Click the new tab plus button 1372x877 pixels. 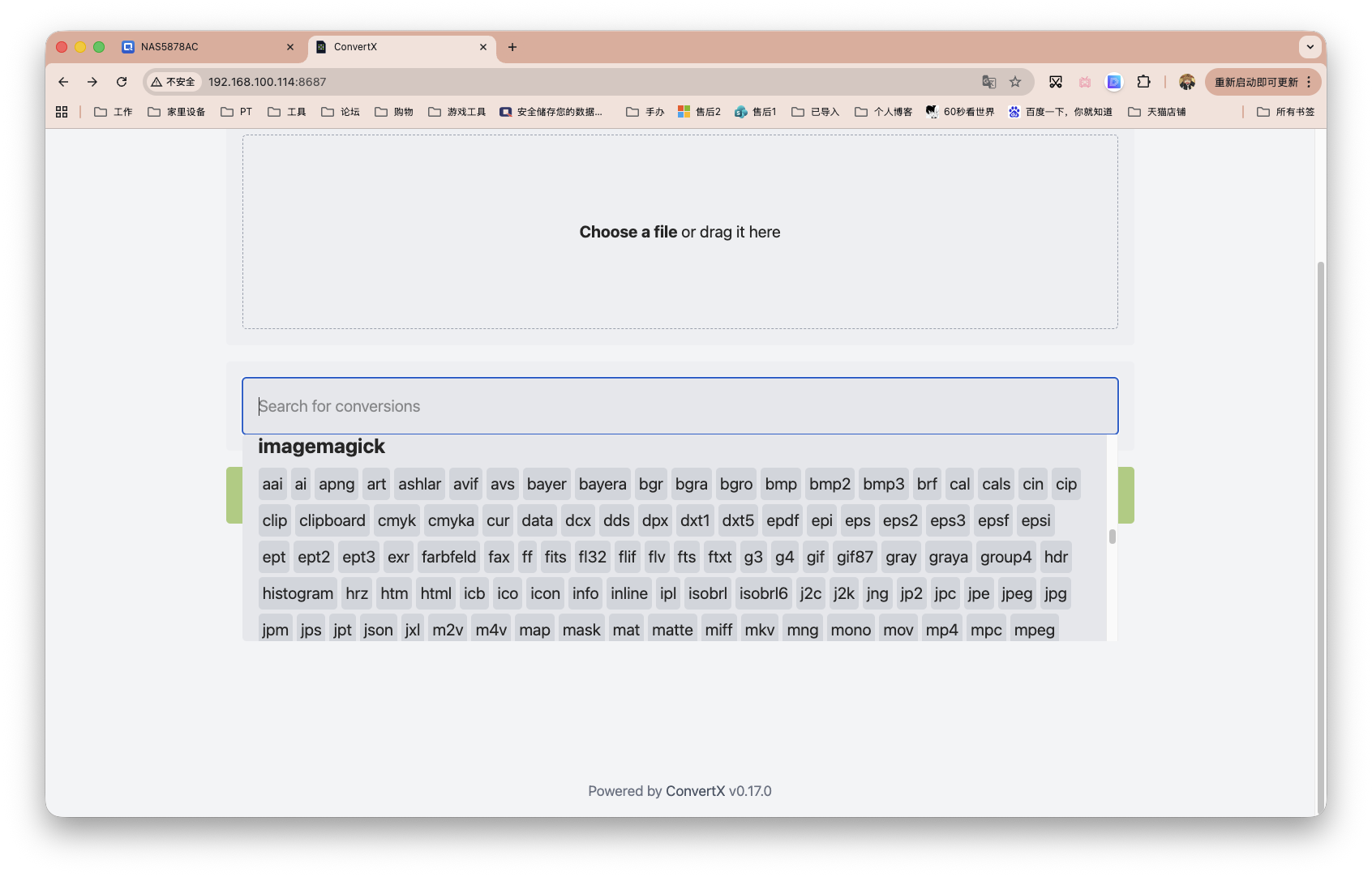coord(512,47)
